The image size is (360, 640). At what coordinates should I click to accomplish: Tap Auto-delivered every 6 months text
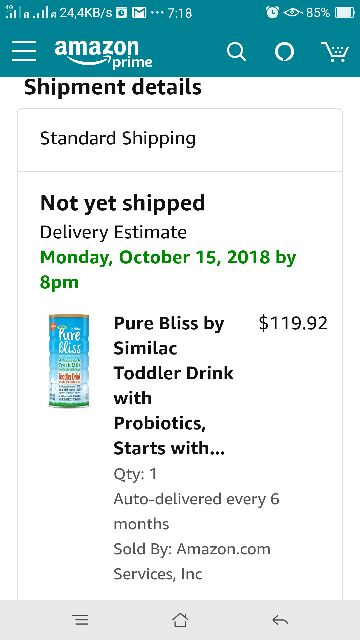pos(196,511)
